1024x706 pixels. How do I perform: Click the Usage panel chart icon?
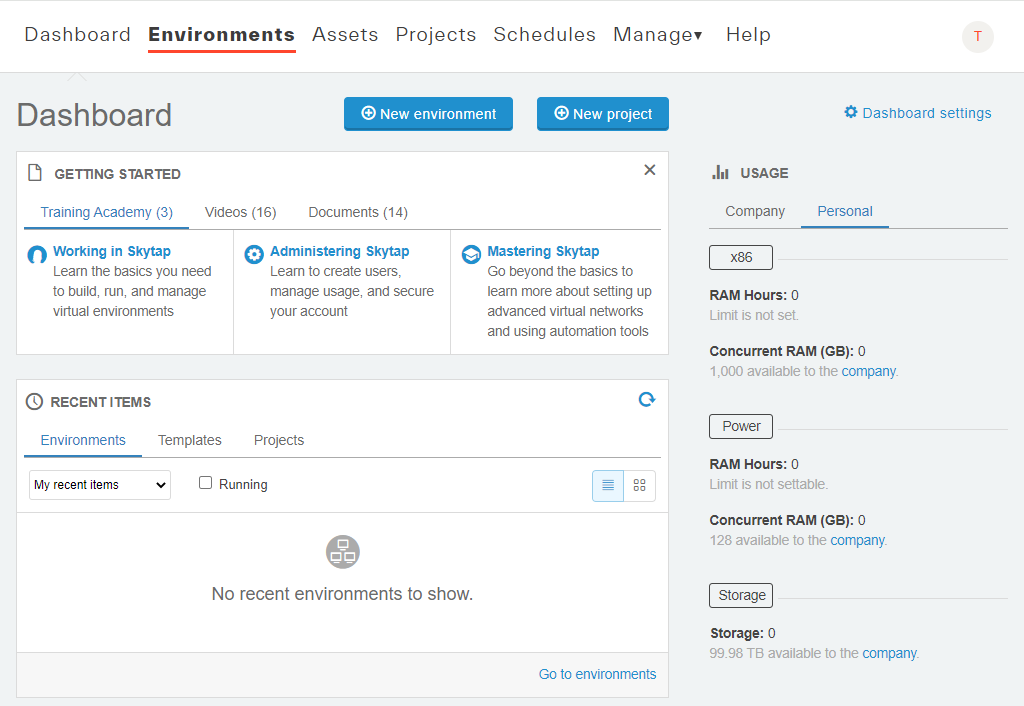[x=721, y=172]
